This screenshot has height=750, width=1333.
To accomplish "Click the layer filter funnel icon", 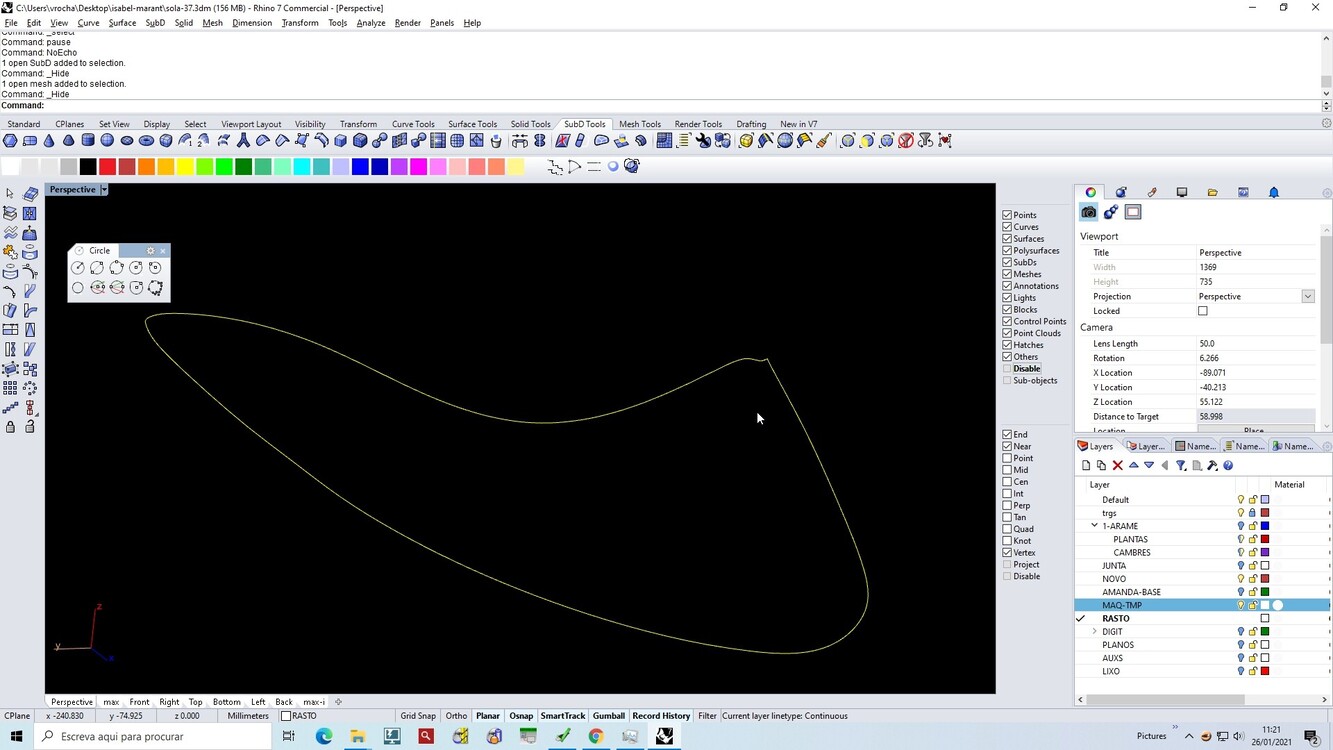I will coord(1181,465).
